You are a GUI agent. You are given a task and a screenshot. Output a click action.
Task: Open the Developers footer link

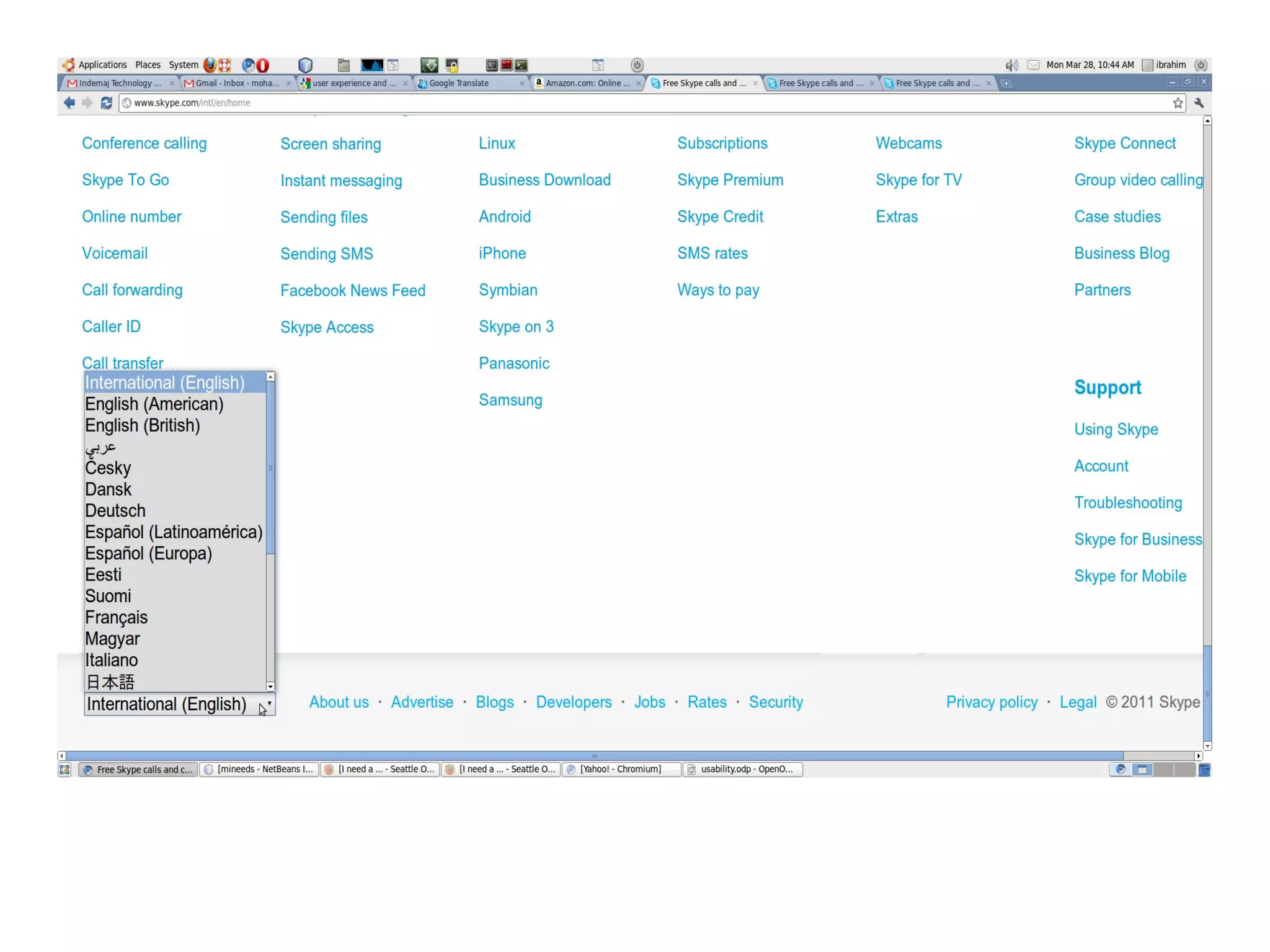coord(574,702)
